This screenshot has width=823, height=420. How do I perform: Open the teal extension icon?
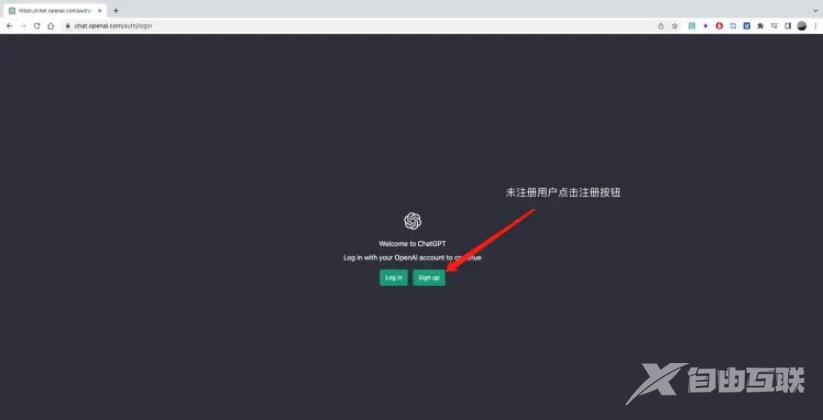tap(692, 26)
